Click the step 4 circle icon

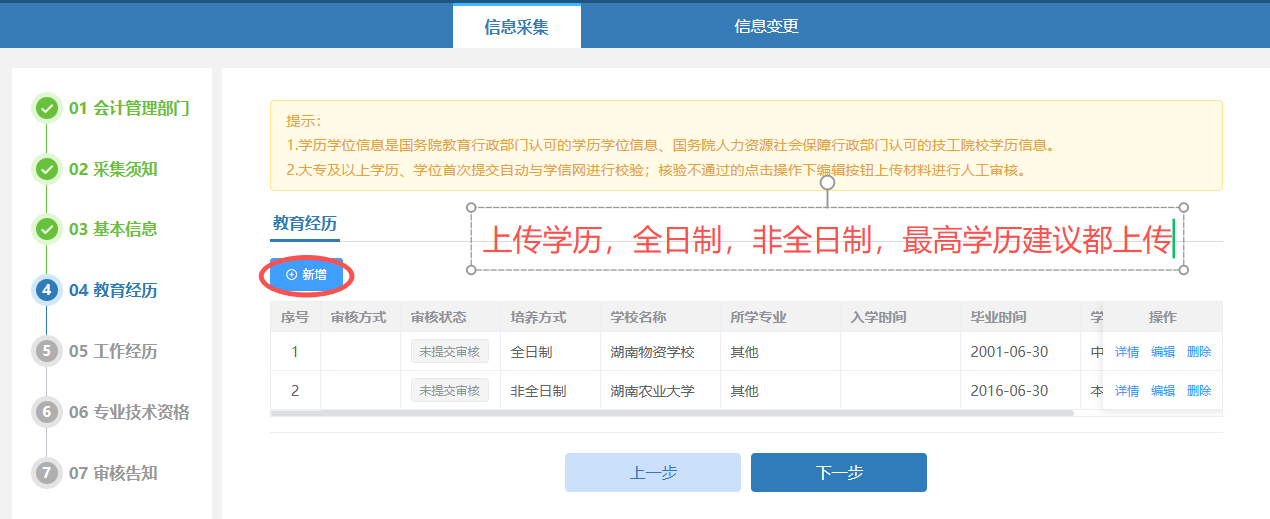pyautogui.click(x=46, y=290)
